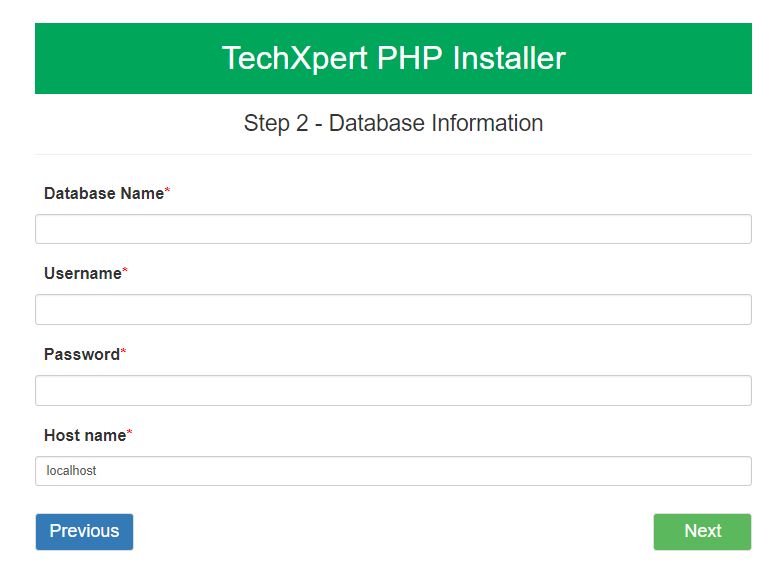Click the red asterisk after Username
The width and height of the screenshot is (784, 576).
click(126, 272)
